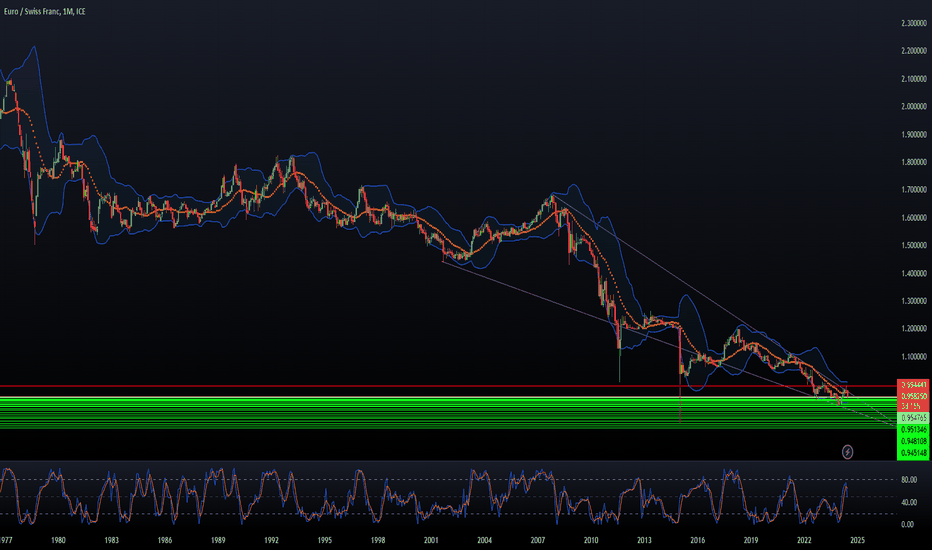Click the 1980 label on time axis
The image size is (932, 550).
[58, 540]
